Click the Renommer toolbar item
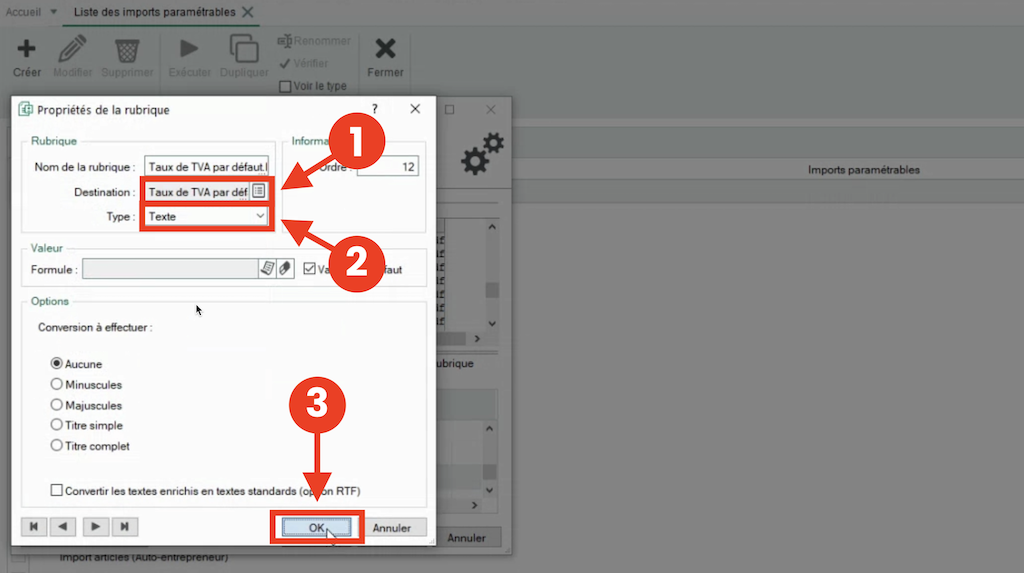 pos(314,41)
